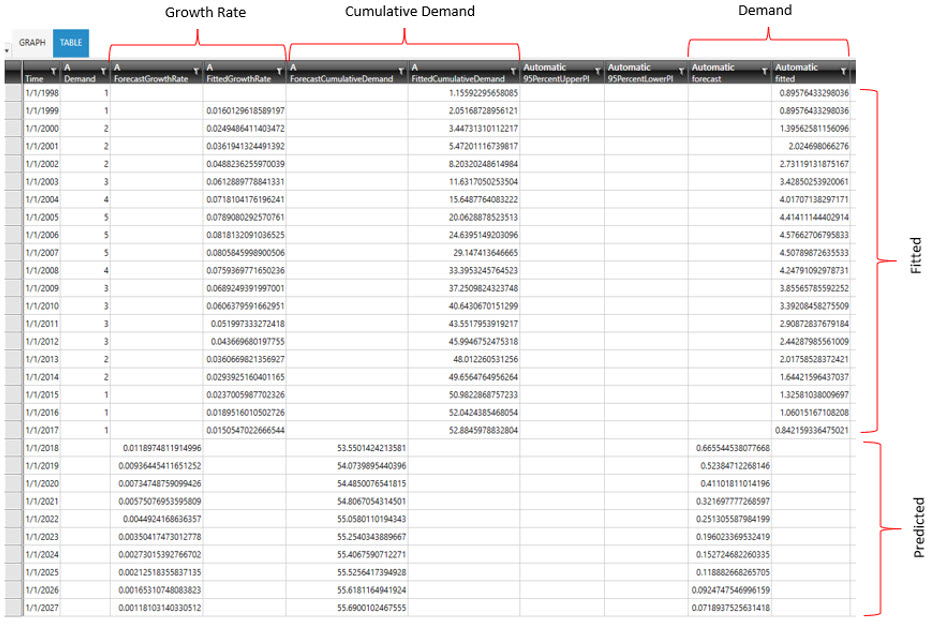927x623 pixels.
Task: Open the 95PercentUpperPI column filter icon
Action: (596, 71)
